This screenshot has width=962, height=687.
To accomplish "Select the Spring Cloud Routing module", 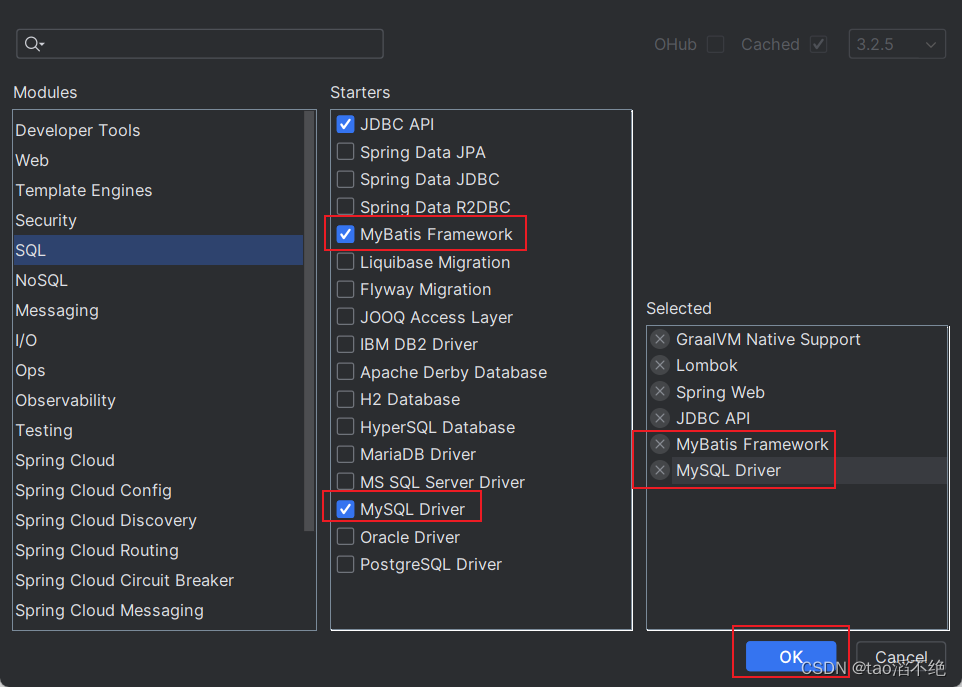I will point(158,551).
